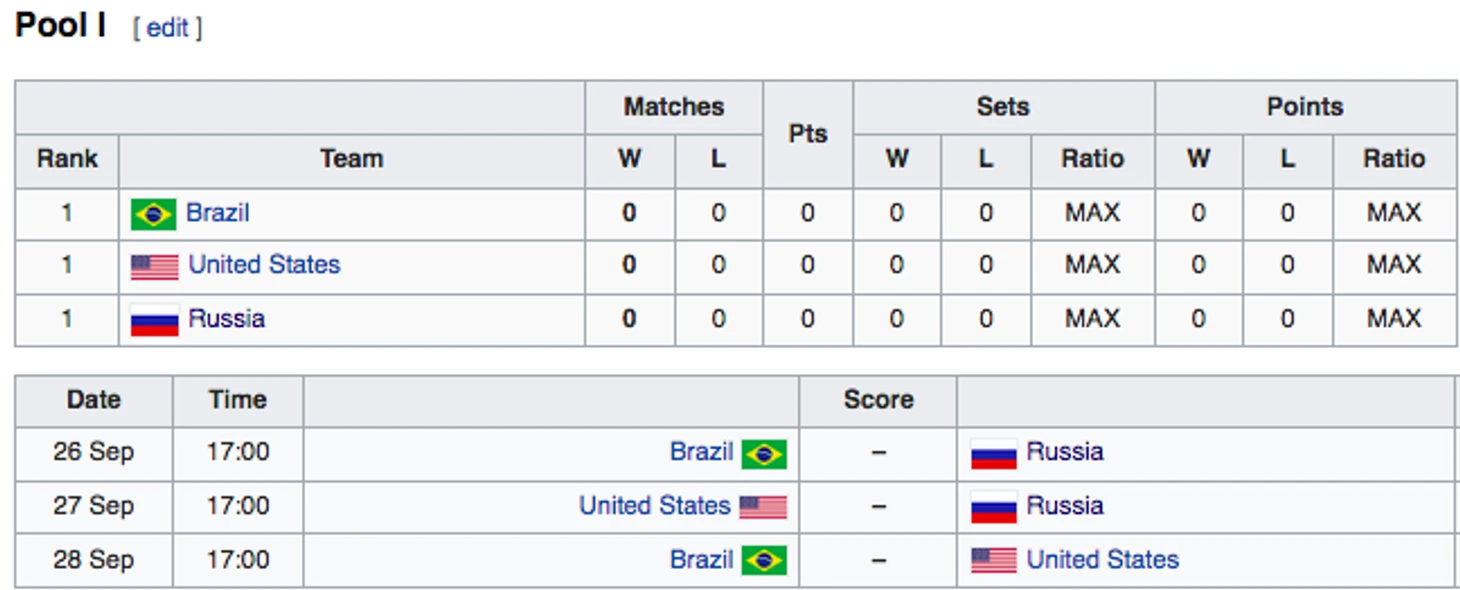Open Brazil link in the standings table
Image resolution: width=1460 pixels, height=590 pixels.
pyautogui.click(x=218, y=213)
